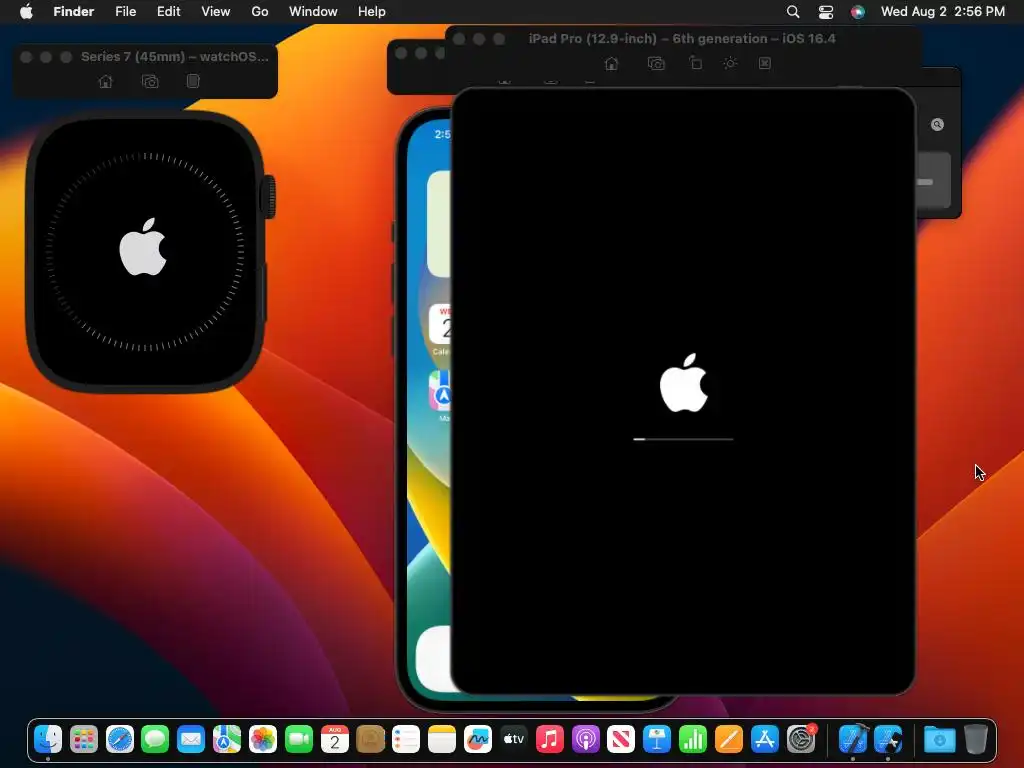Click the boxed X icon in the iPad Pro toolbar

(765, 63)
